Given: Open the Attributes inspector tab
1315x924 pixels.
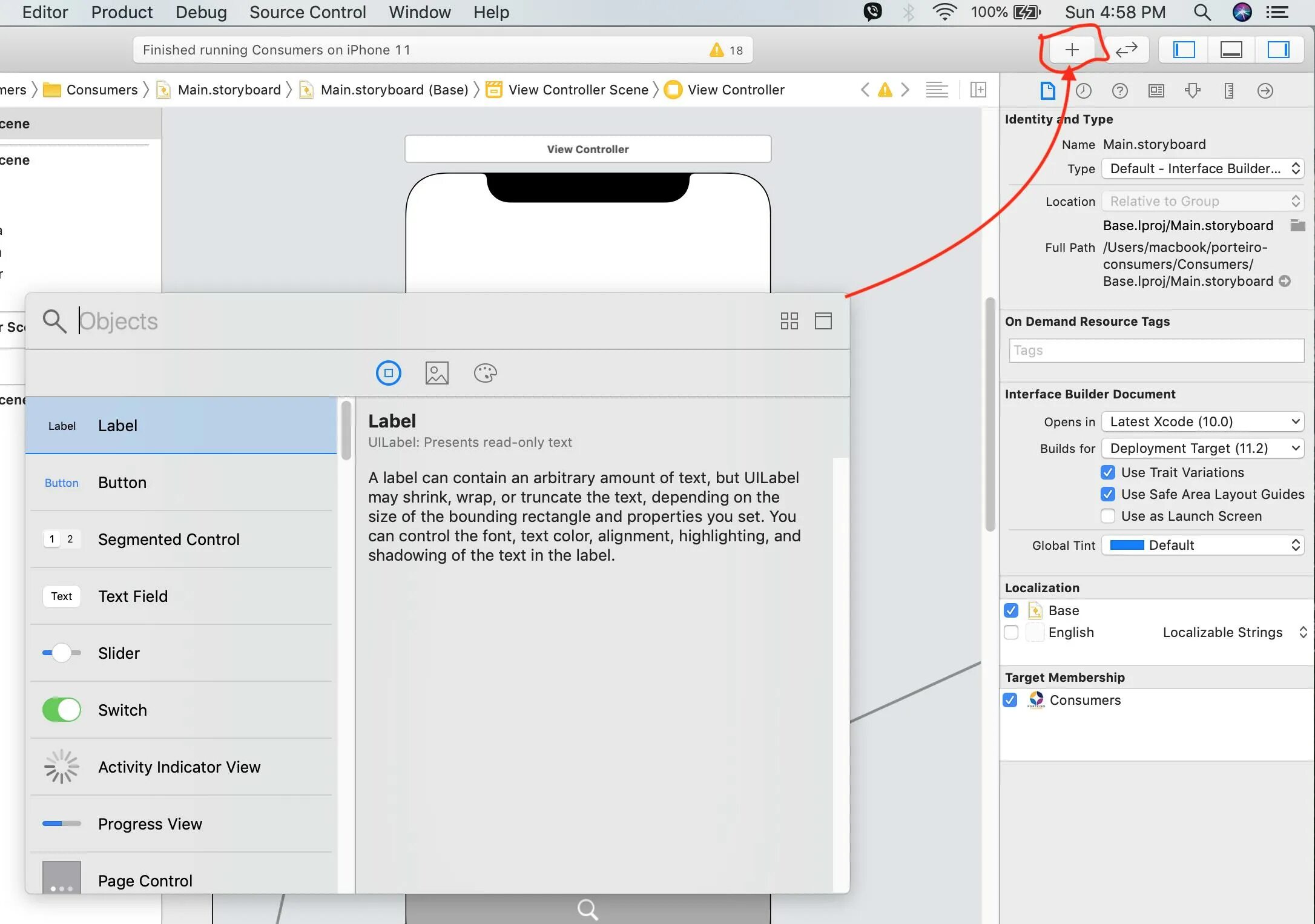Looking at the screenshot, I should 1192,91.
